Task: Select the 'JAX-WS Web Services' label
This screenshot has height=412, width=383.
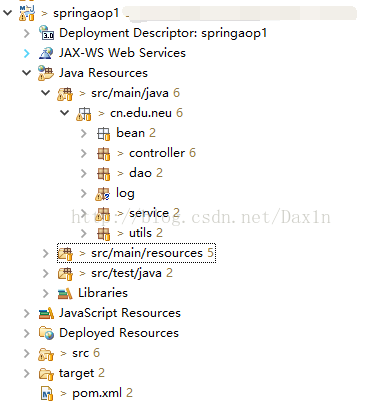Action: 122,53
